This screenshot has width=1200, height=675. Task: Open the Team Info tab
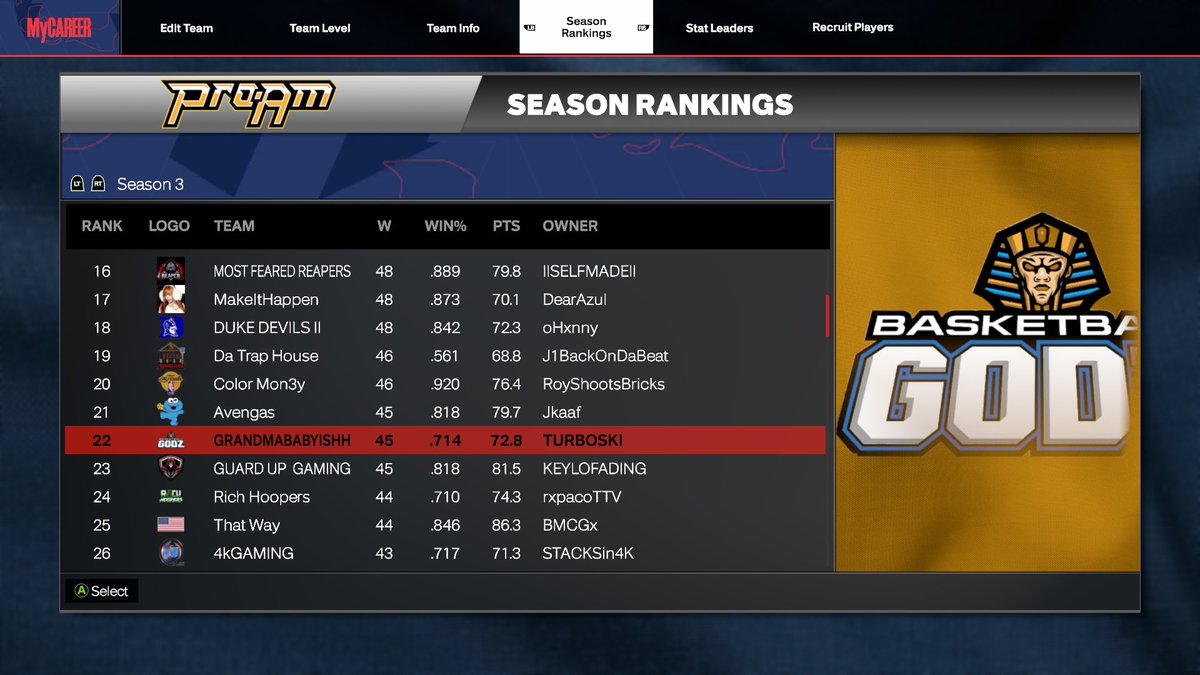tap(453, 28)
